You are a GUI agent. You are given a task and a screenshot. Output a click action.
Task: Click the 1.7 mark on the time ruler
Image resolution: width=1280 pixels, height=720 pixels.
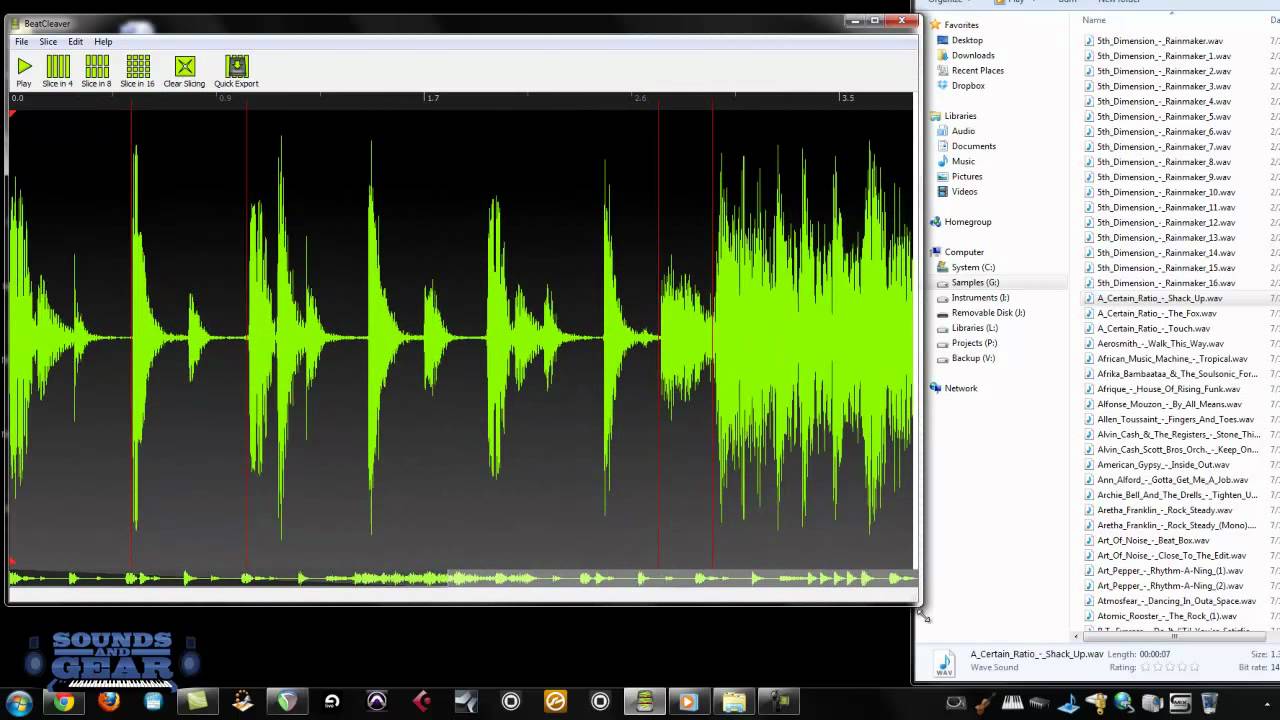(432, 98)
